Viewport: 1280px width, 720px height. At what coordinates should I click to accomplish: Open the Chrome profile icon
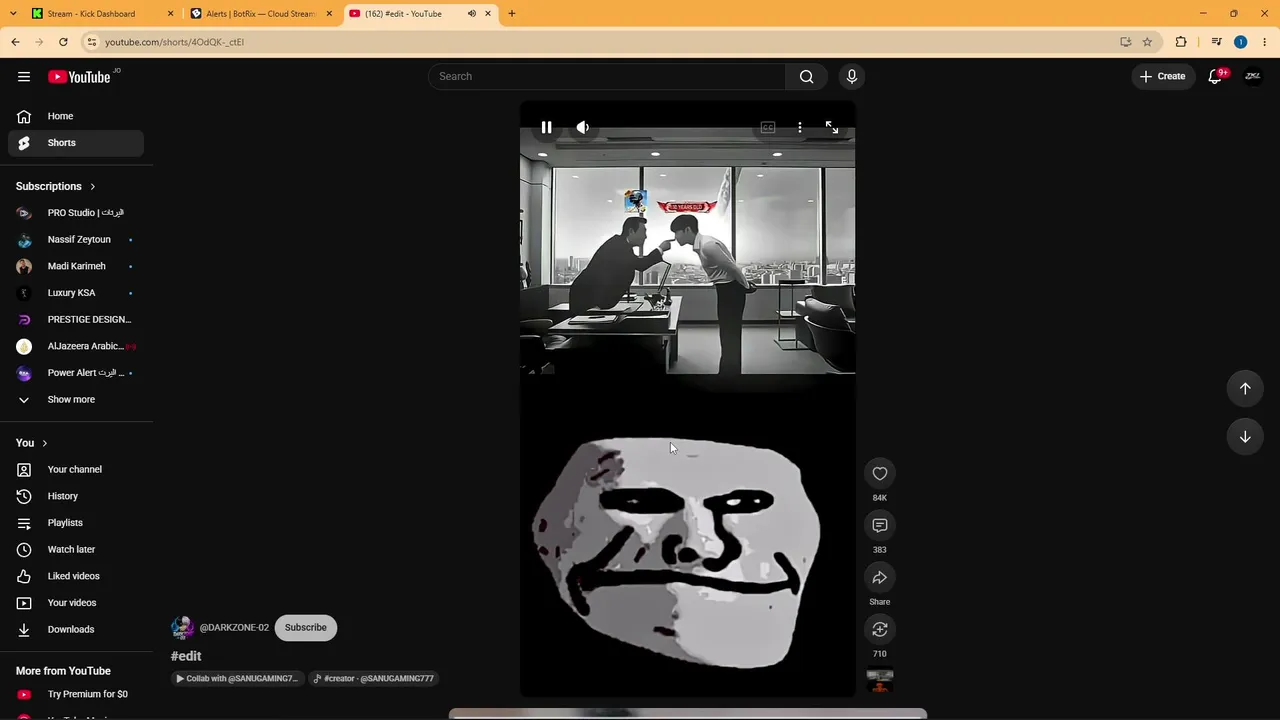pos(1240,42)
